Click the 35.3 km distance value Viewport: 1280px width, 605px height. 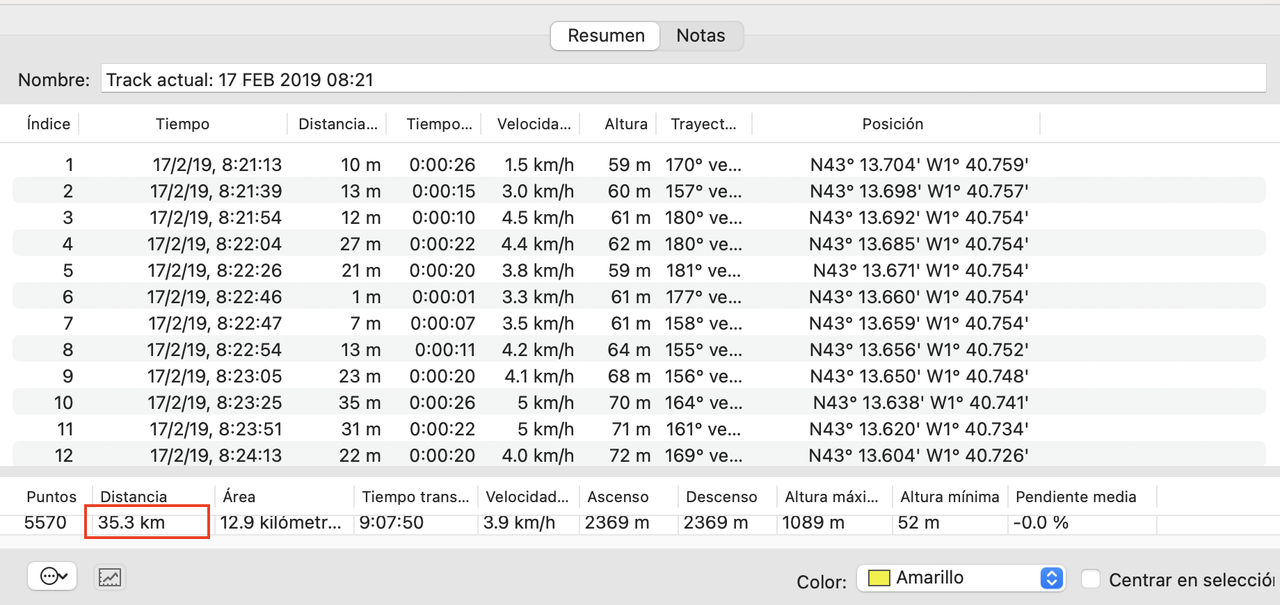pos(131,523)
